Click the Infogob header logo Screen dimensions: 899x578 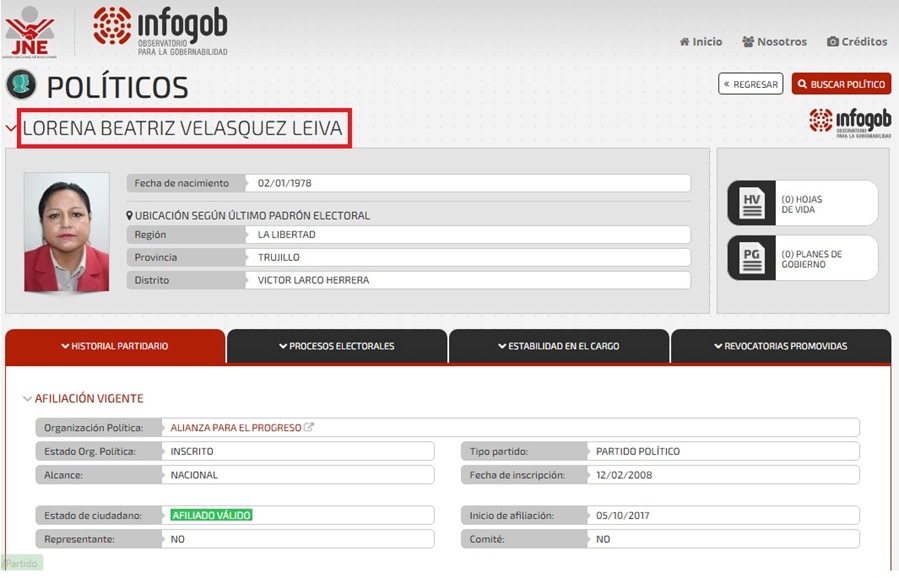[160, 31]
